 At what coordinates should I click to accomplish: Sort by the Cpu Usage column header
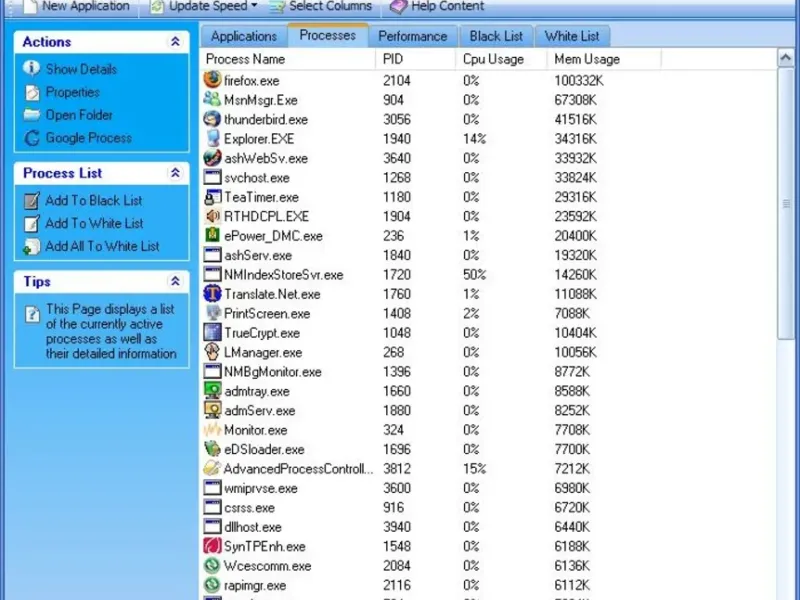(x=502, y=59)
